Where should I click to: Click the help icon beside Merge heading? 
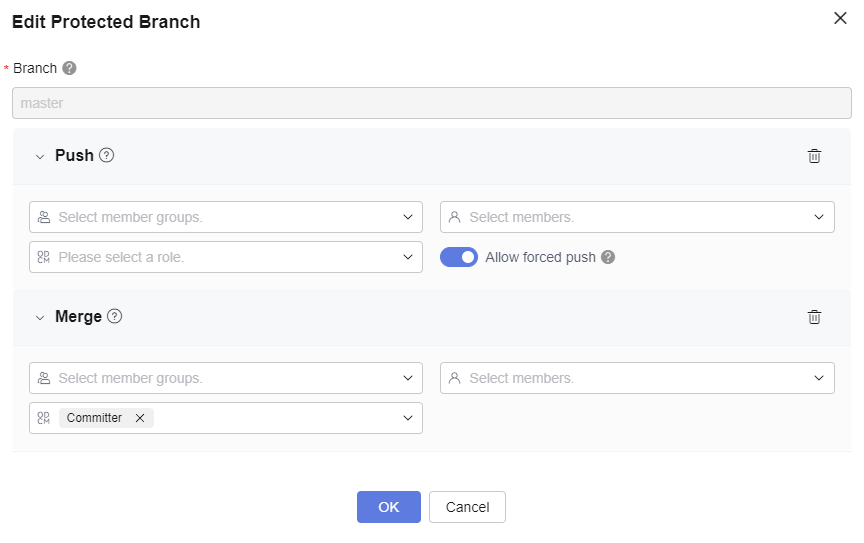pos(115,317)
